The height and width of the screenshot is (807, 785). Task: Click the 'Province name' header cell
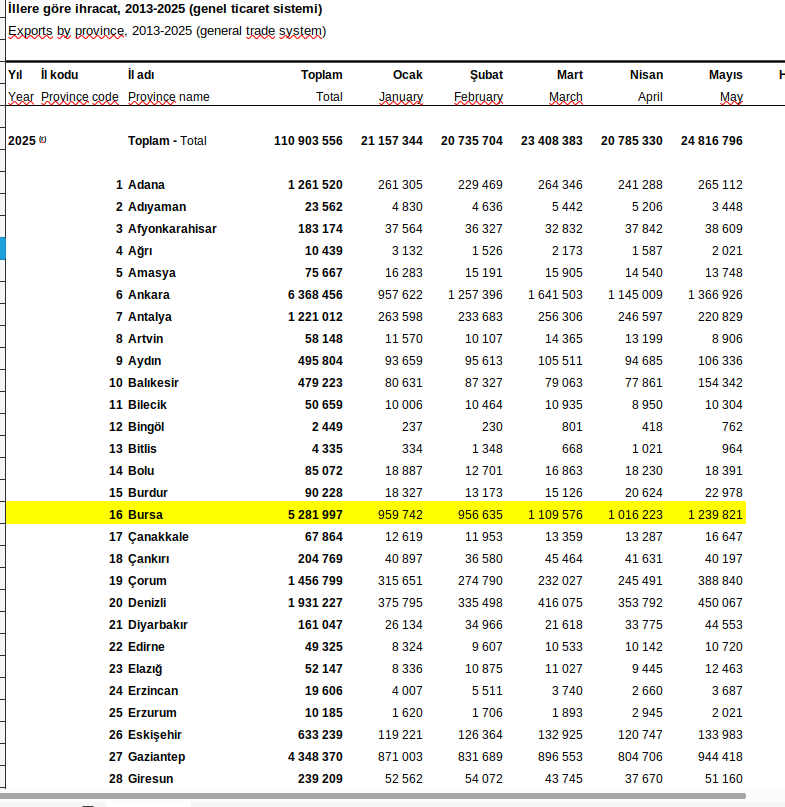(169, 97)
